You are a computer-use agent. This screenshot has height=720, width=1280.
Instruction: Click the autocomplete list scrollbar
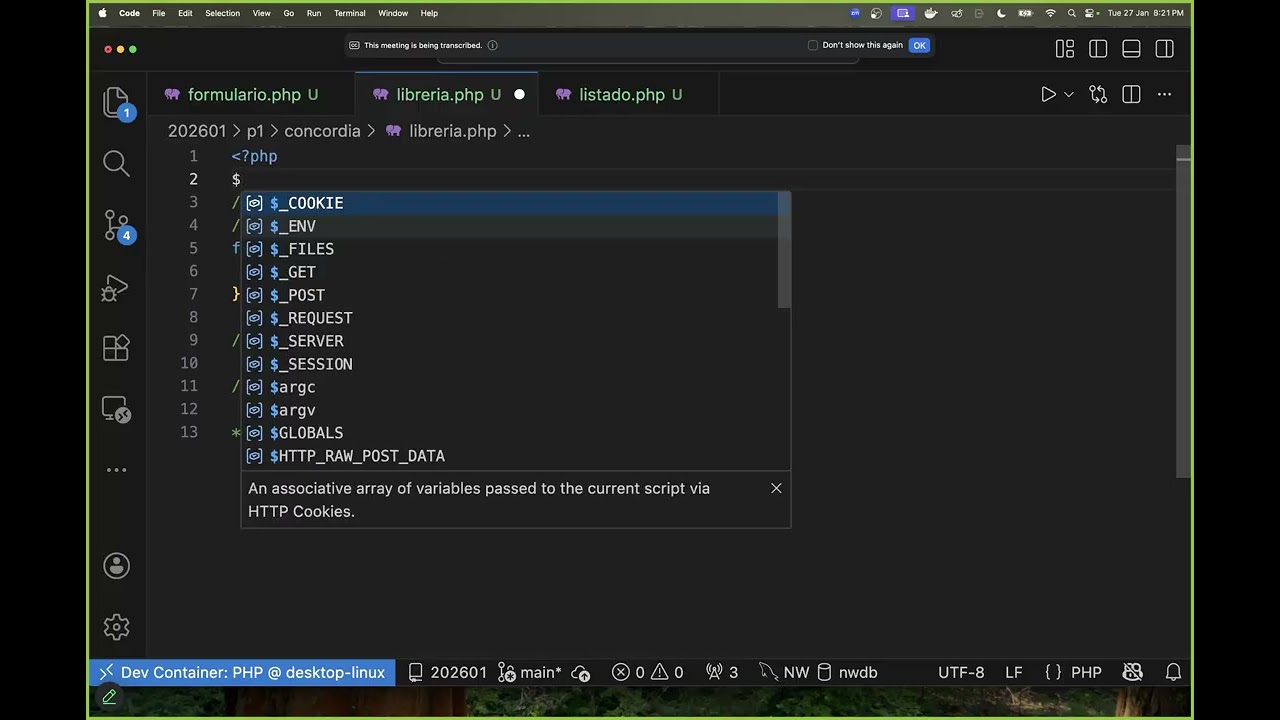point(785,250)
